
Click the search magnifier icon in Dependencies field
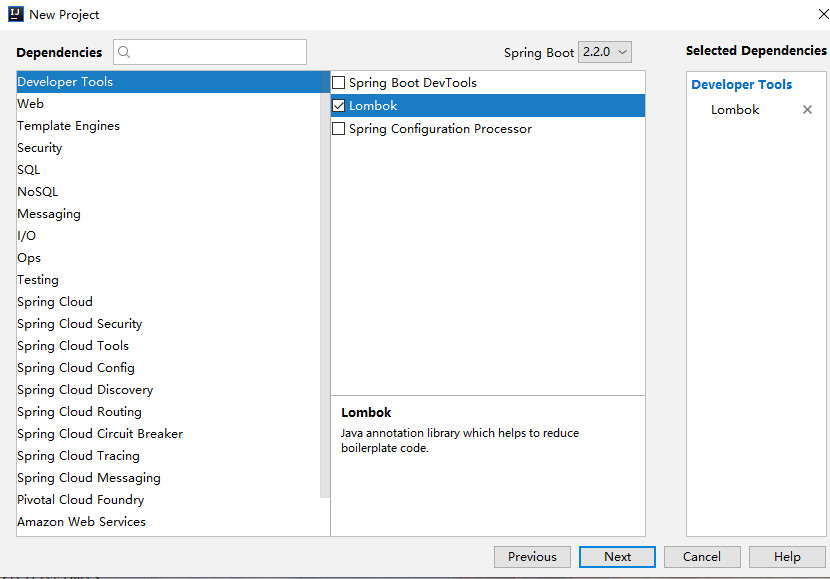click(124, 52)
